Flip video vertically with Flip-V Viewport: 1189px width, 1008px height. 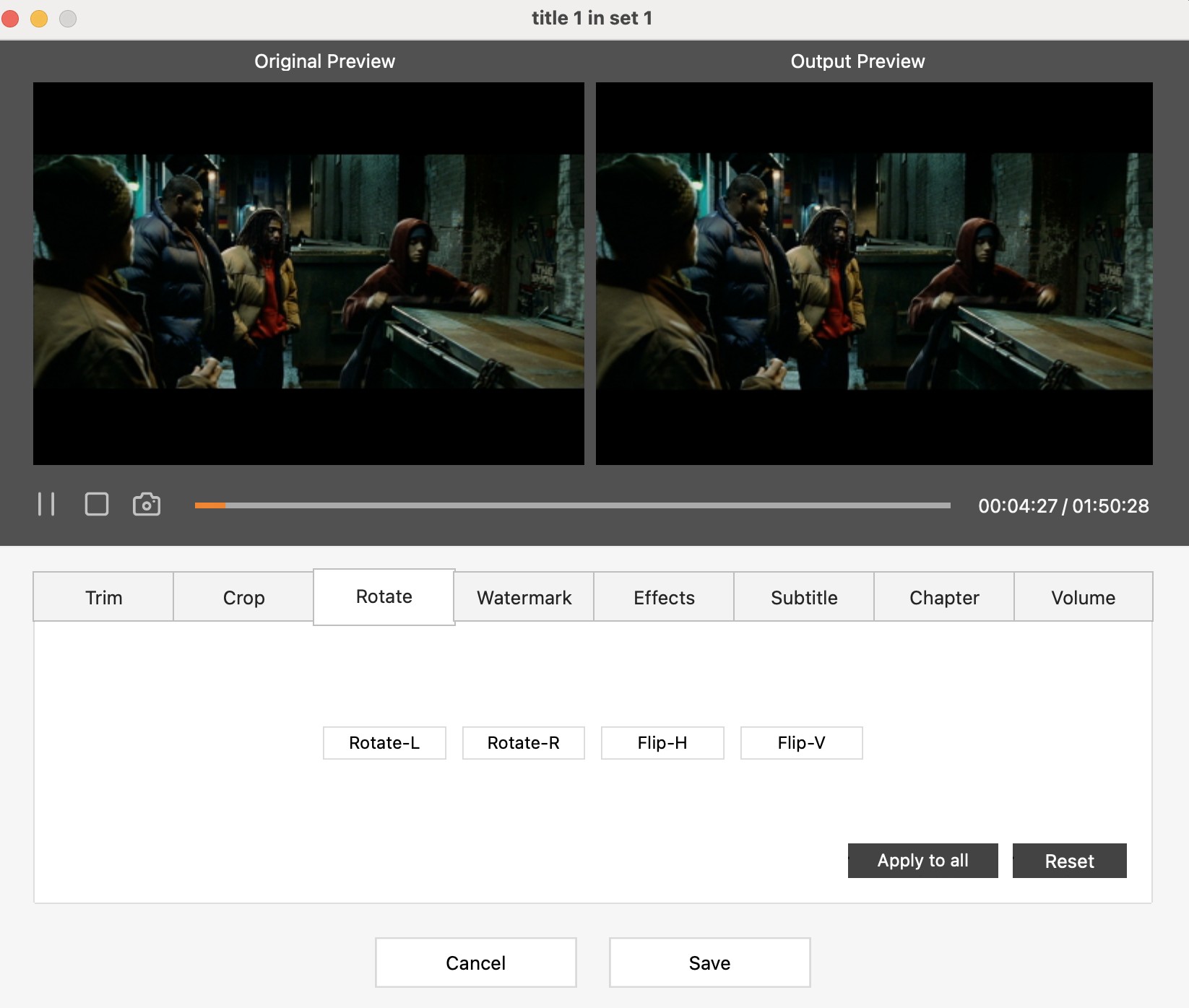[802, 743]
